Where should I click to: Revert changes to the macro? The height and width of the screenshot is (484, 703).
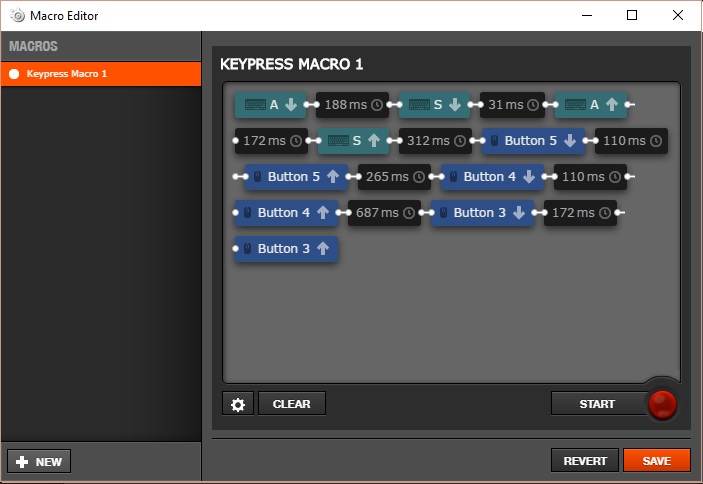point(585,461)
